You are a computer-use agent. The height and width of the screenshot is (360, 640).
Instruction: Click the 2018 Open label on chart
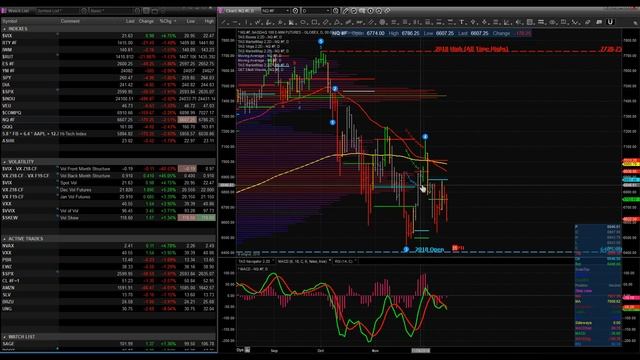tap(429, 249)
